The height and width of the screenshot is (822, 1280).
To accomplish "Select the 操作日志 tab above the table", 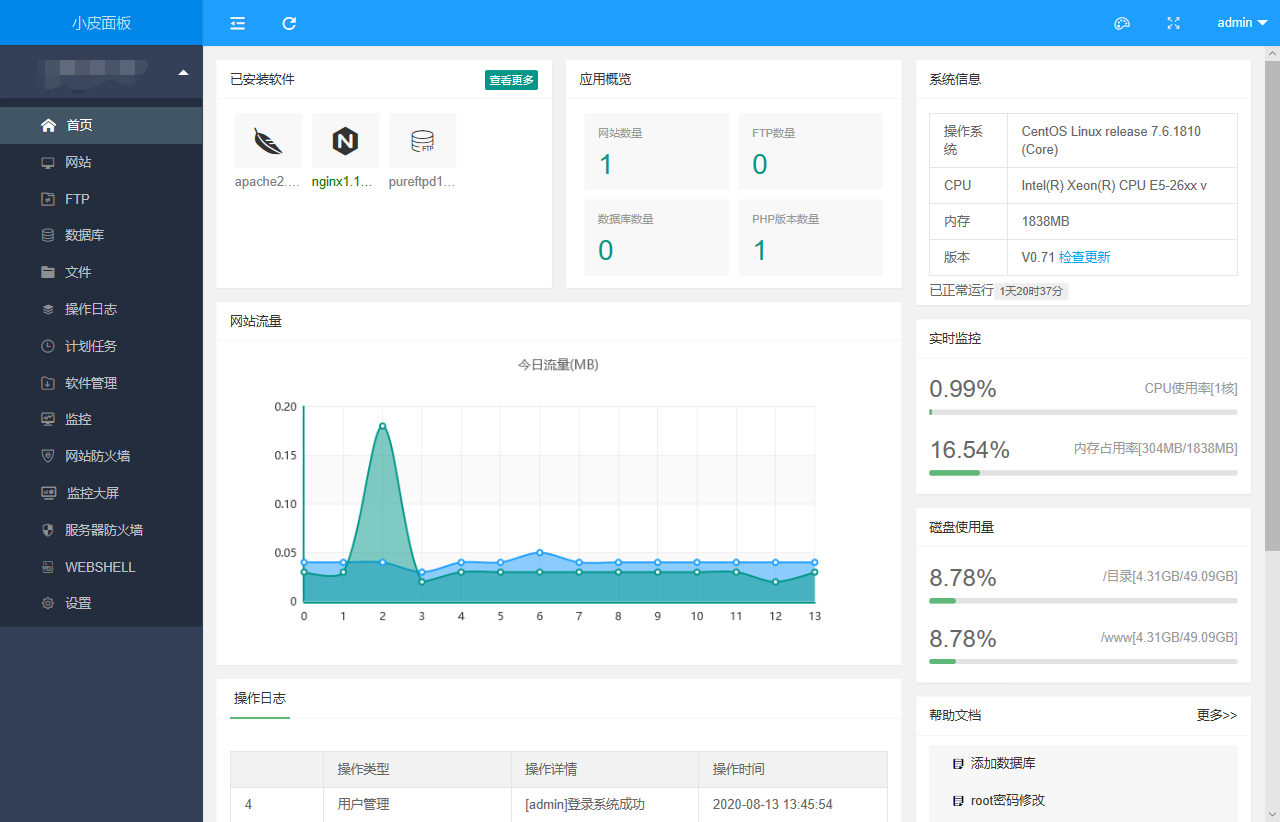I will [259, 698].
